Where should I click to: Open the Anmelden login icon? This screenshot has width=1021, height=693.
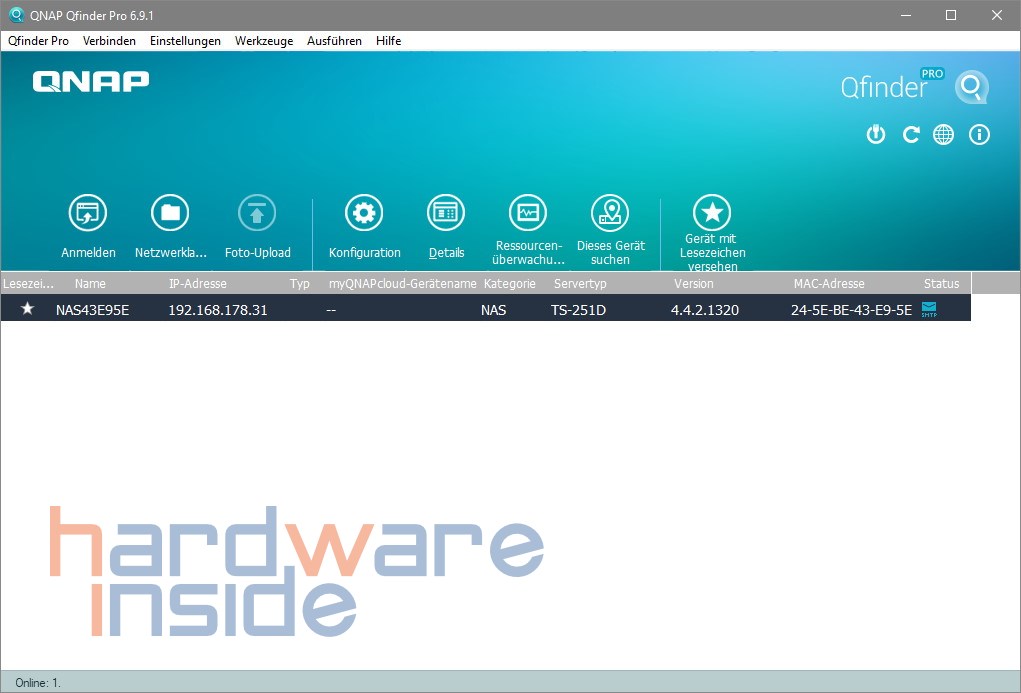tap(88, 213)
